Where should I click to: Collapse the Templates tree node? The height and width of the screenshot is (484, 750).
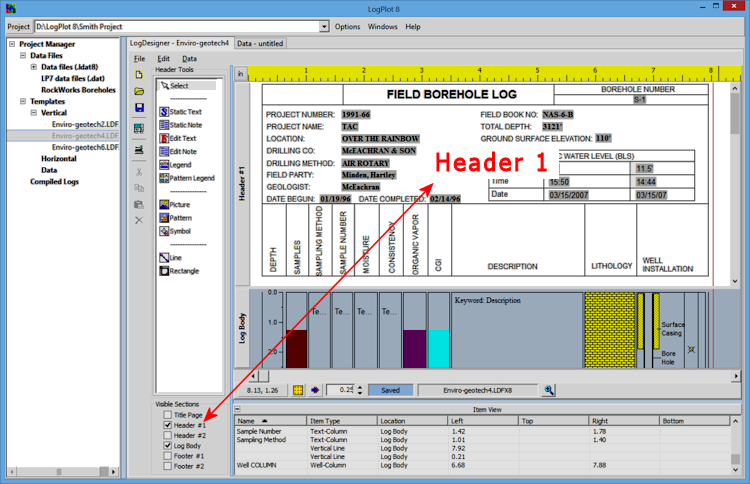tap(21, 101)
